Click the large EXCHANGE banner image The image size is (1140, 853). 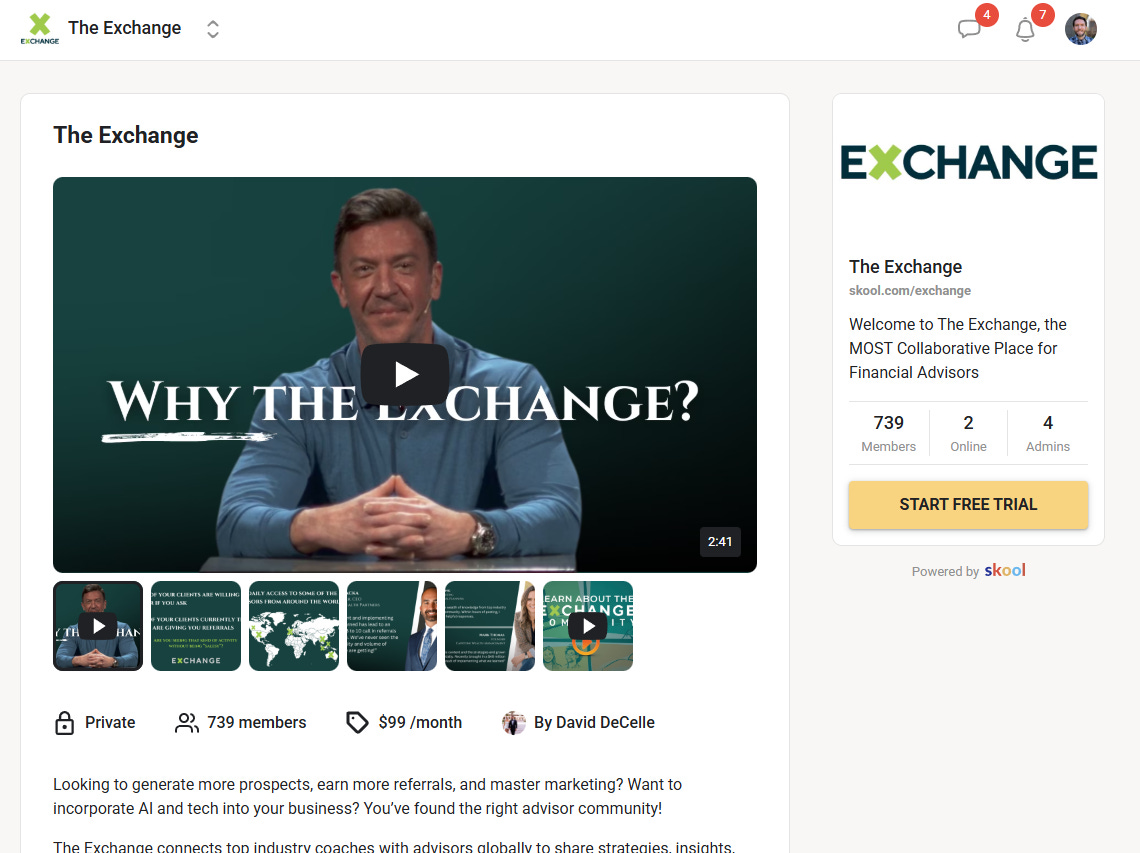(x=968, y=162)
